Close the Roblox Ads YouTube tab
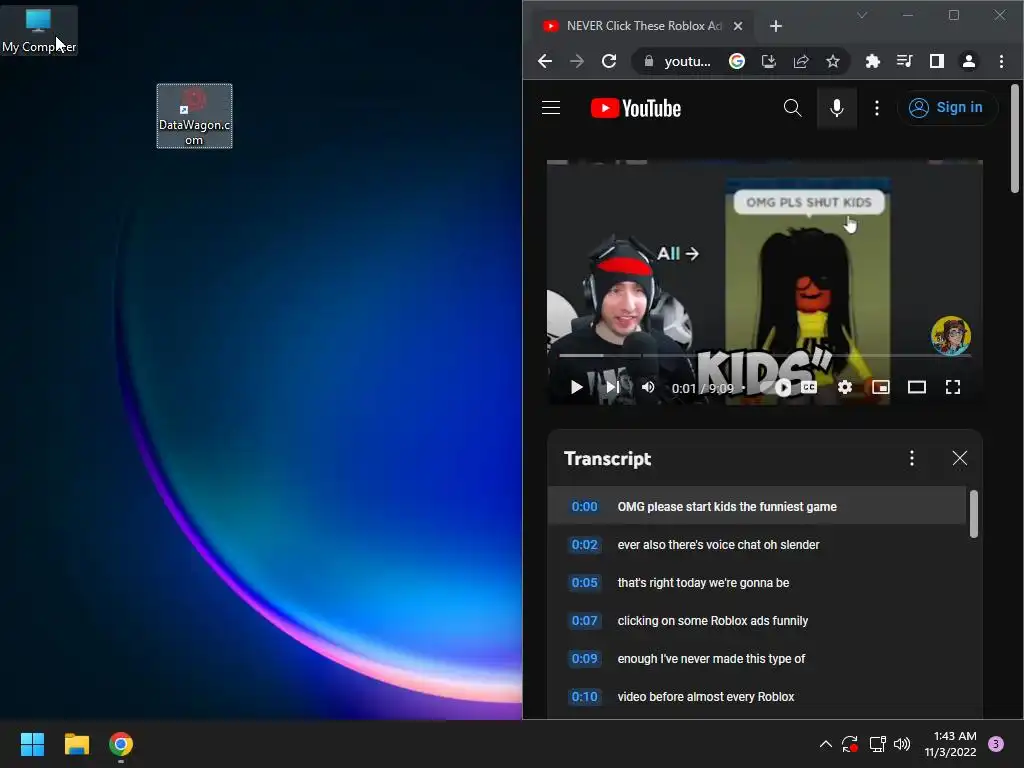 point(738,26)
